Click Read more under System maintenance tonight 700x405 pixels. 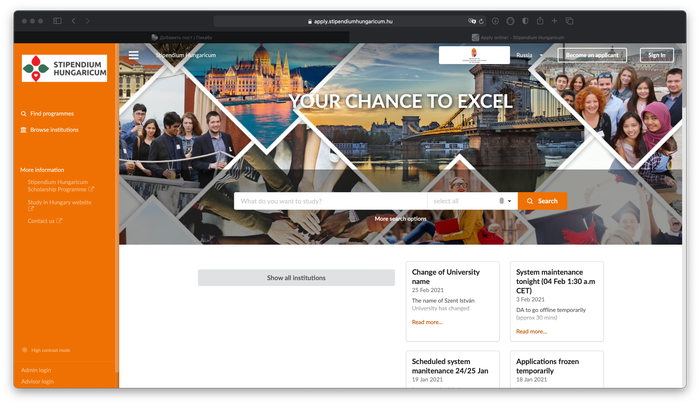(531, 331)
